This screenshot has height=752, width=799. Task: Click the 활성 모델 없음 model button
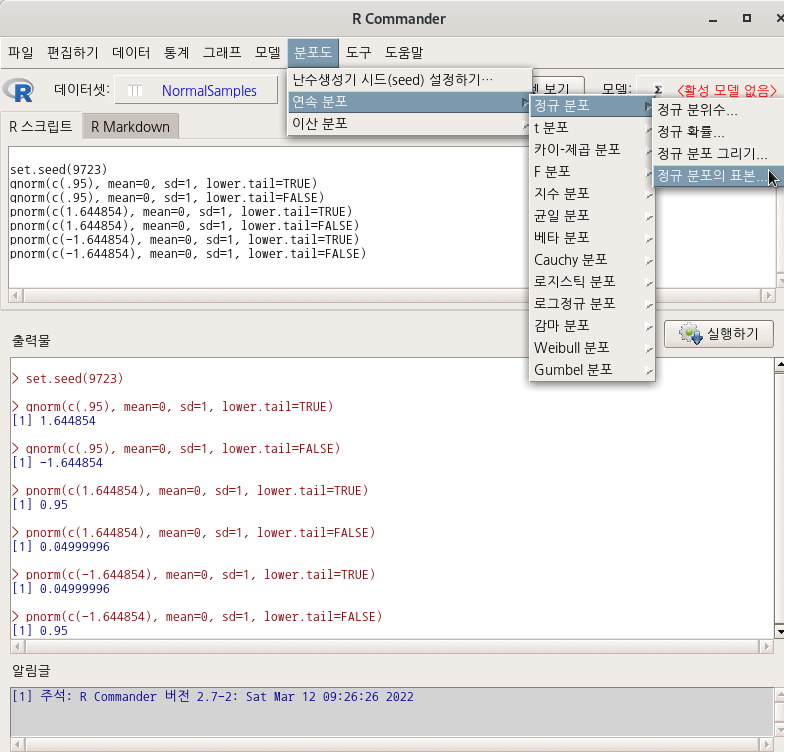click(x=727, y=91)
